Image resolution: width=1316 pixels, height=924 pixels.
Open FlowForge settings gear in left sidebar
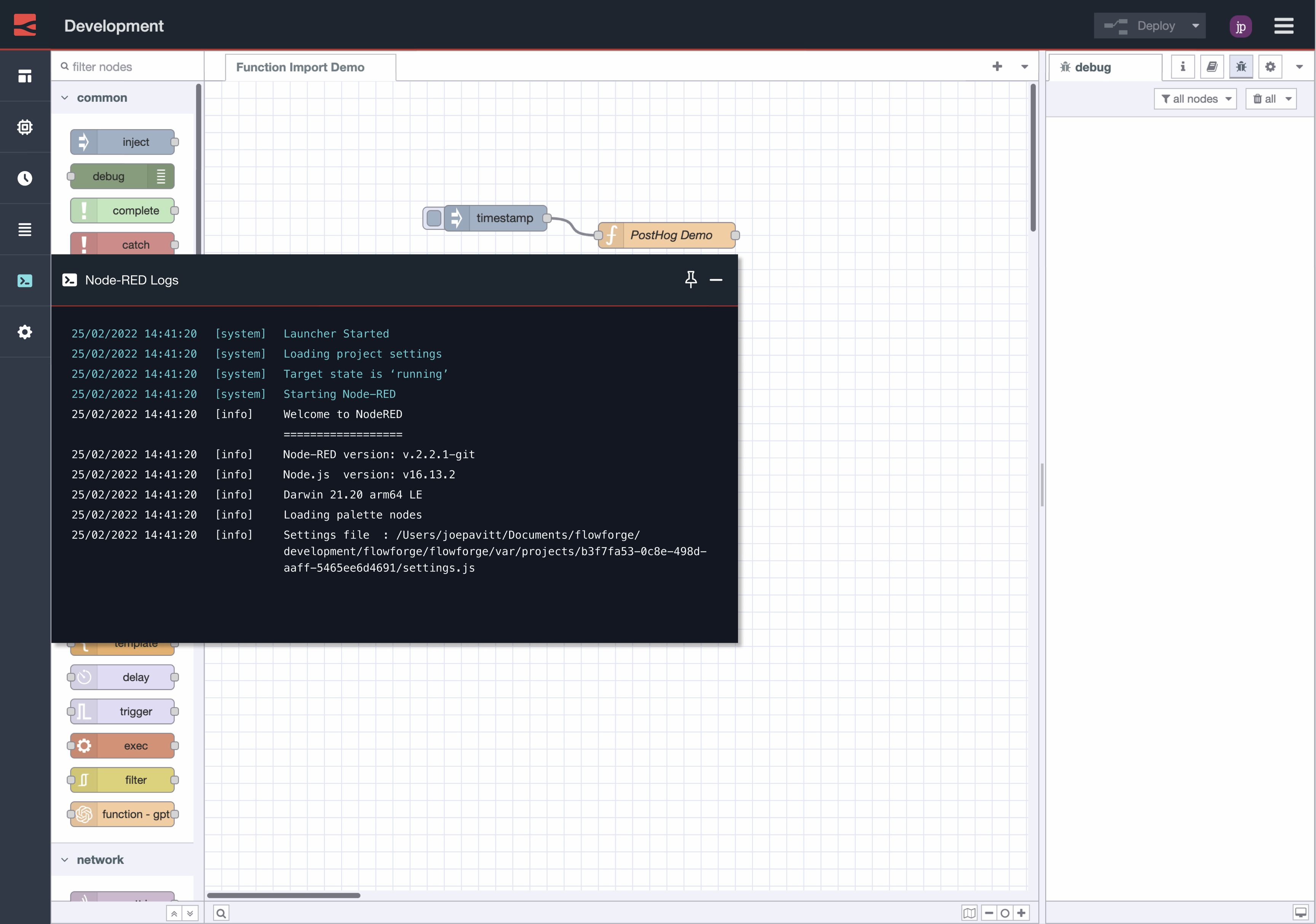[x=25, y=332]
